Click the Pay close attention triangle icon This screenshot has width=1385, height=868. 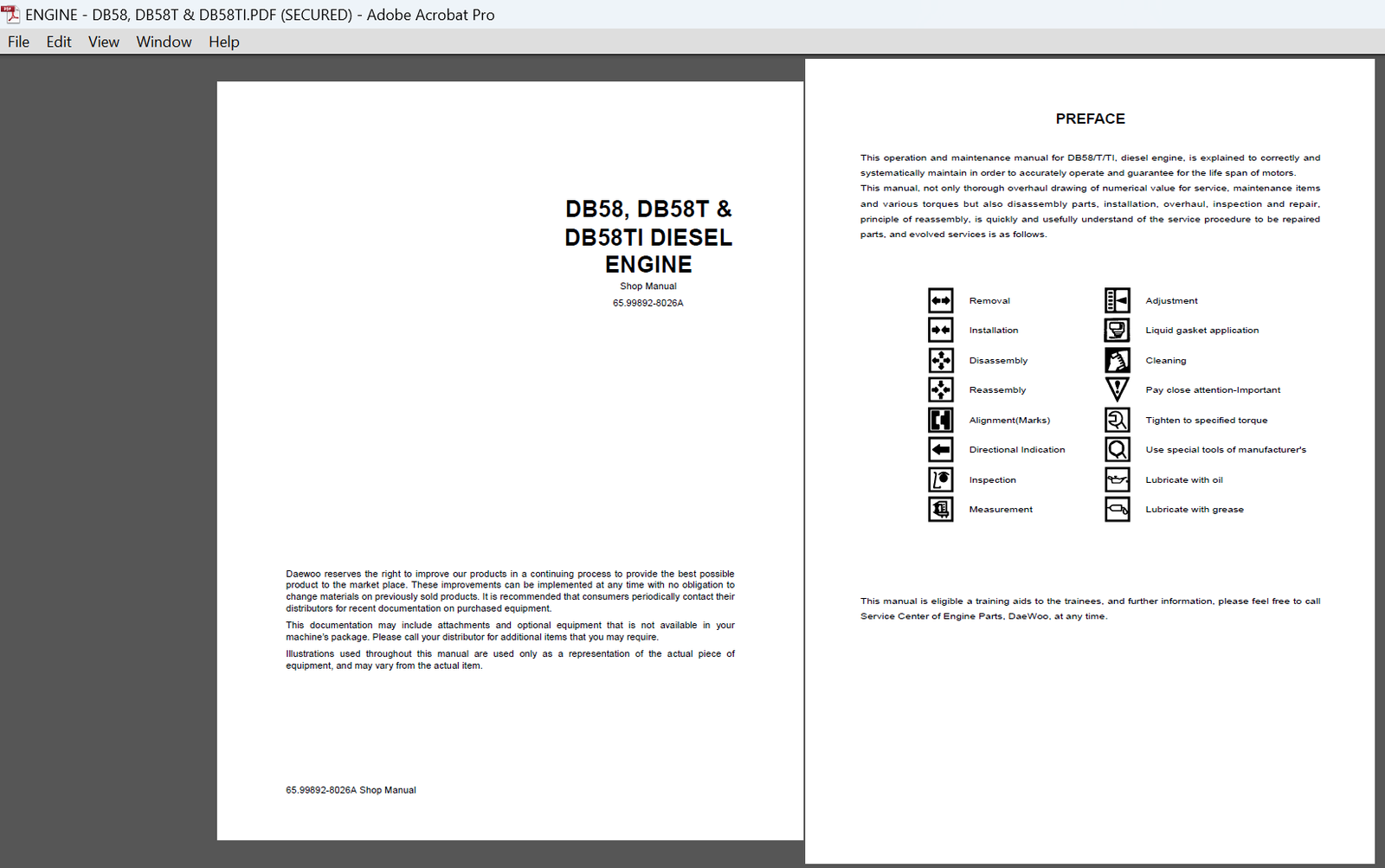pos(1118,389)
